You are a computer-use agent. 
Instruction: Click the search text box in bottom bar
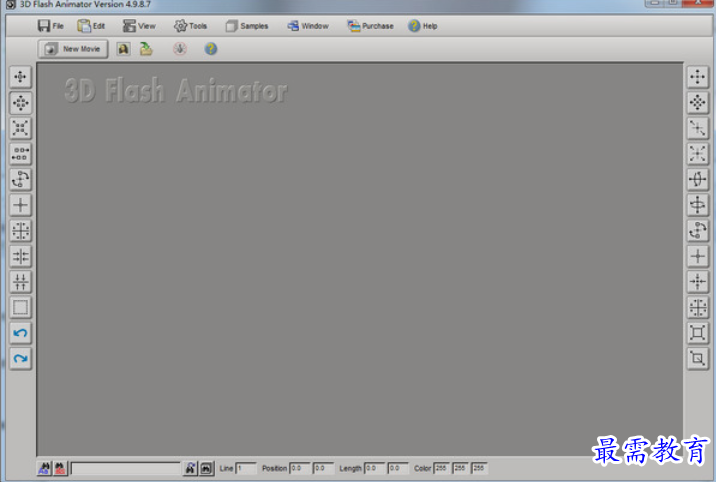tap(126, 468)
